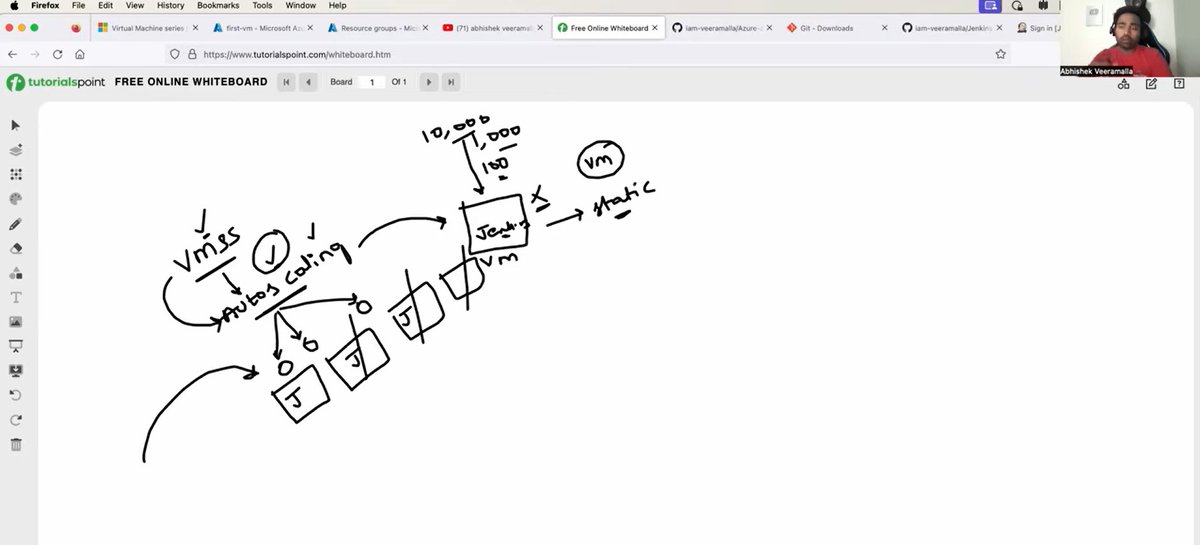Click the tutorialspoint logo

coord(56,82)
